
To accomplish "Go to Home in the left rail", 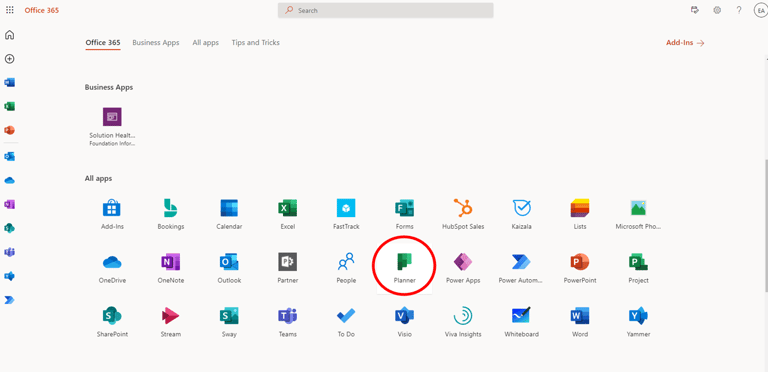I will point(9,35).
